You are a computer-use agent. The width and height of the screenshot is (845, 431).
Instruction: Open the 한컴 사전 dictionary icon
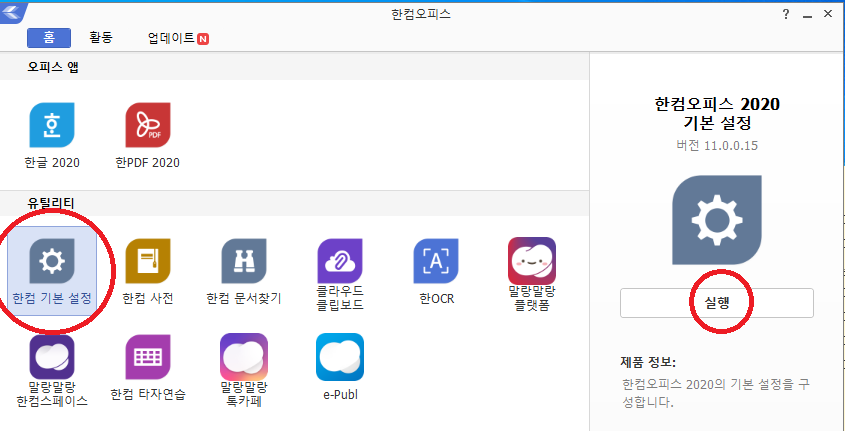coord(148,261)
